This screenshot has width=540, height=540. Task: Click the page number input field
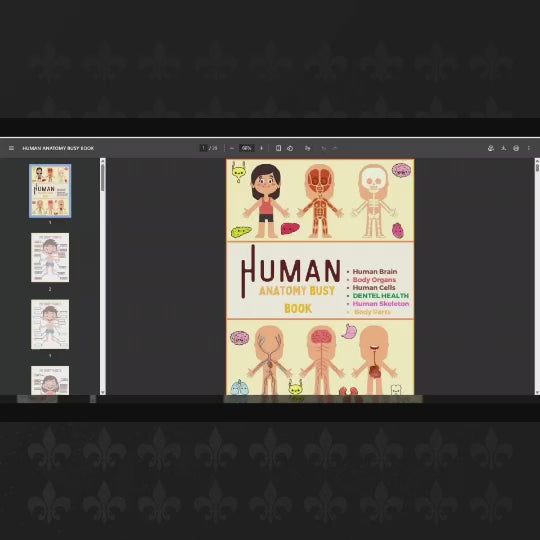coord(203,148)
